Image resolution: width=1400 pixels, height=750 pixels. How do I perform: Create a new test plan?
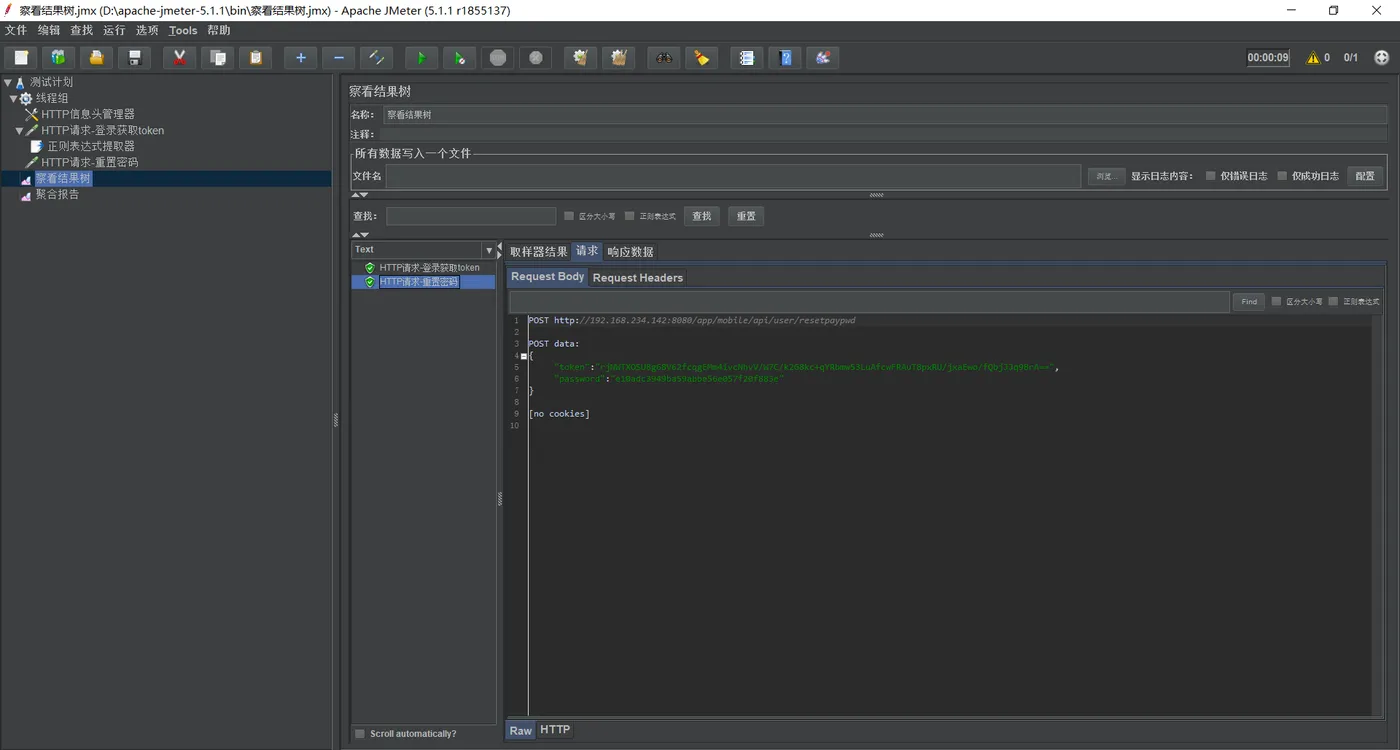coord(21,57)
